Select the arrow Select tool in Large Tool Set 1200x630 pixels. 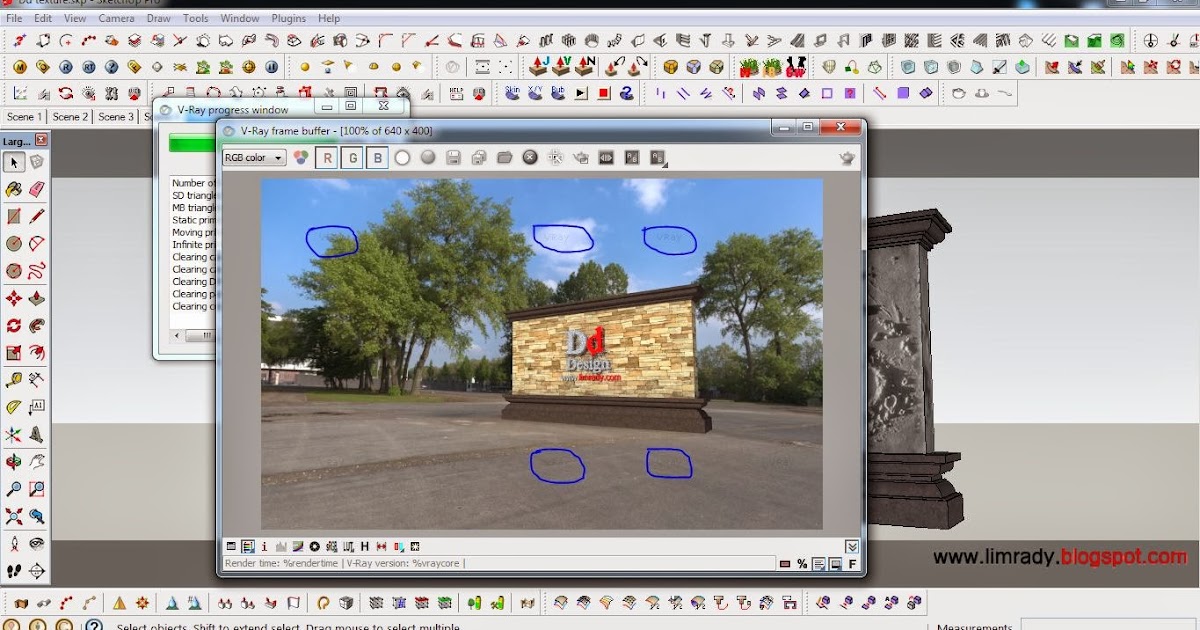(x=14, y=162)
